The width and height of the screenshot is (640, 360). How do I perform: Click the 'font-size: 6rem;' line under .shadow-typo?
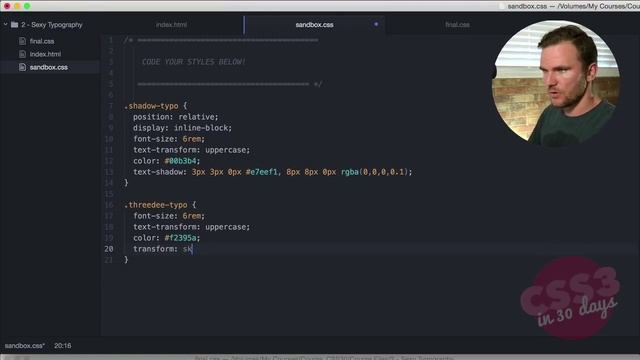point(169,139)
